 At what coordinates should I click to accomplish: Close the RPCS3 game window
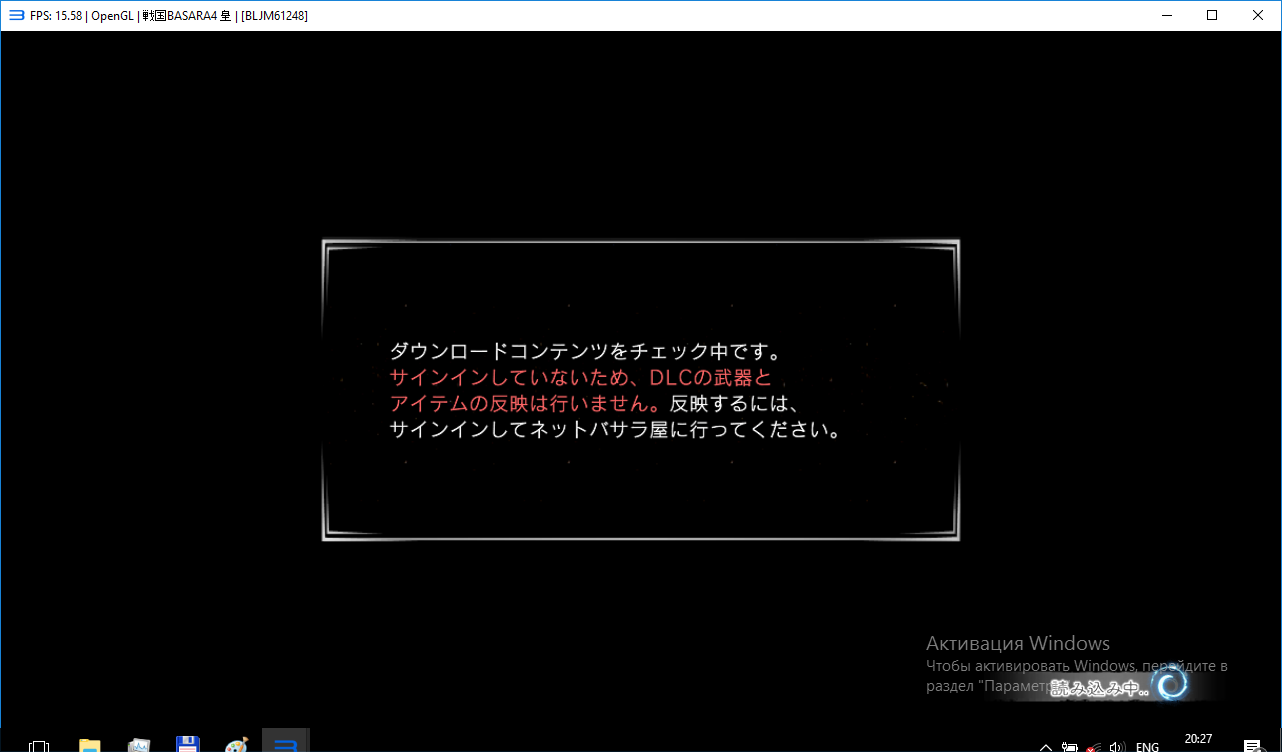1258,15
